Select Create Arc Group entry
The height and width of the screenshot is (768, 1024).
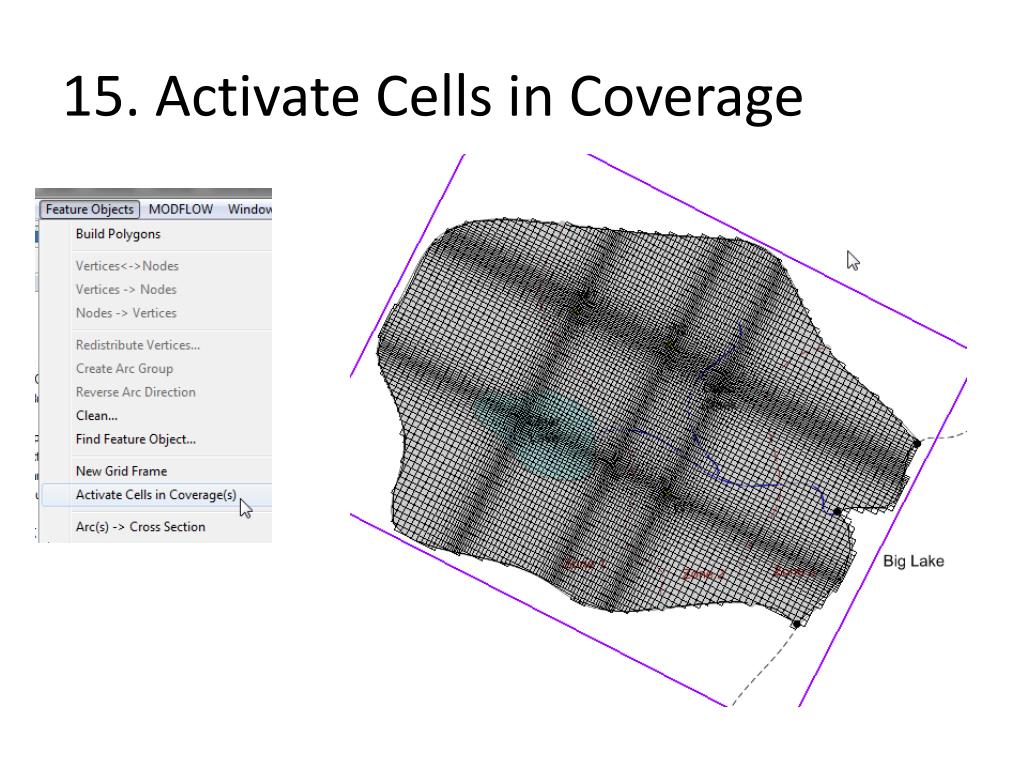pyautogui.click(x=124, y=368)
